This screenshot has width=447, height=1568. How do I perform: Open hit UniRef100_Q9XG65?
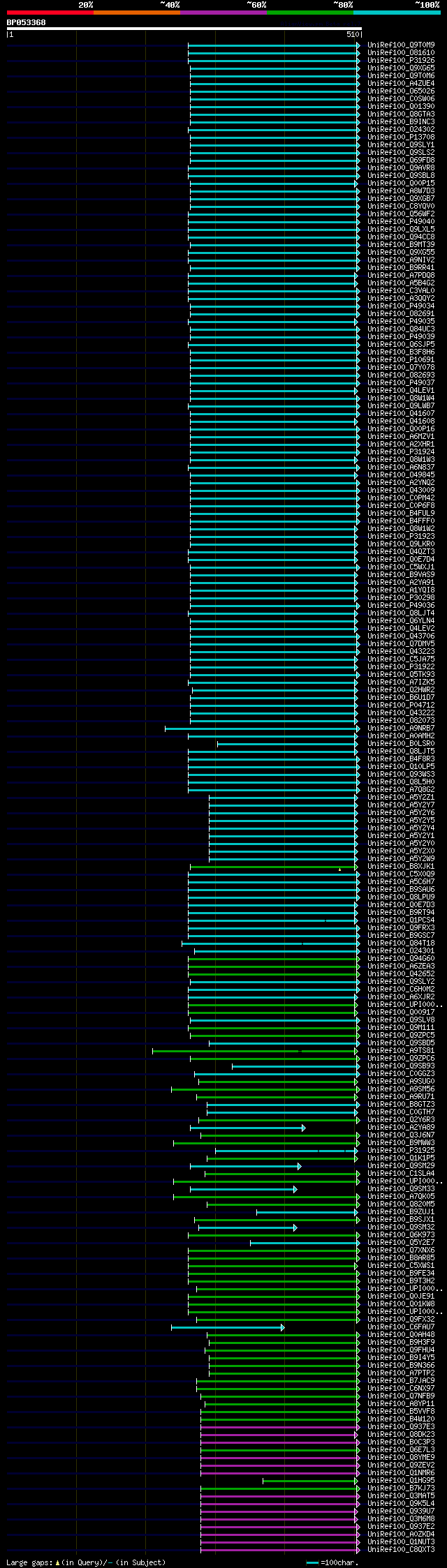click(401, 68)
